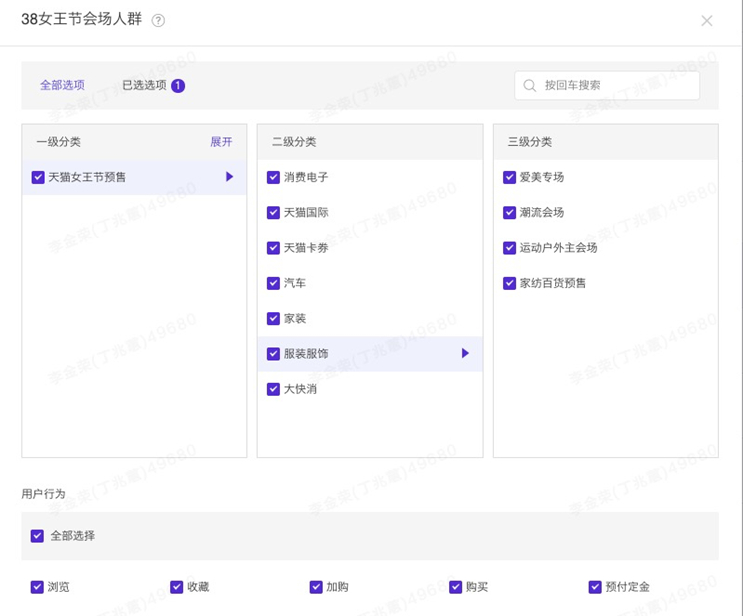
Task: Uncheck the 天猫国际 checkbox
Action: pos(273,212)
